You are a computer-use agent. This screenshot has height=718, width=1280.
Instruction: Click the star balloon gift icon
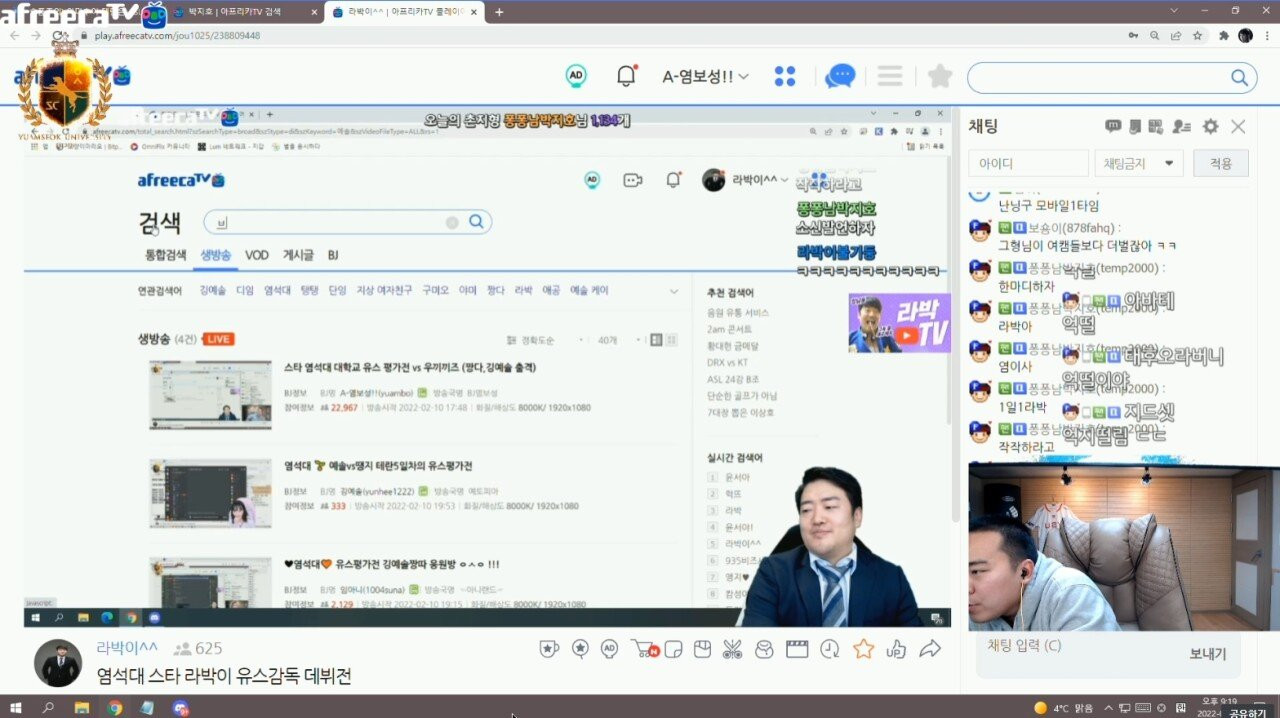pos(580,649)
